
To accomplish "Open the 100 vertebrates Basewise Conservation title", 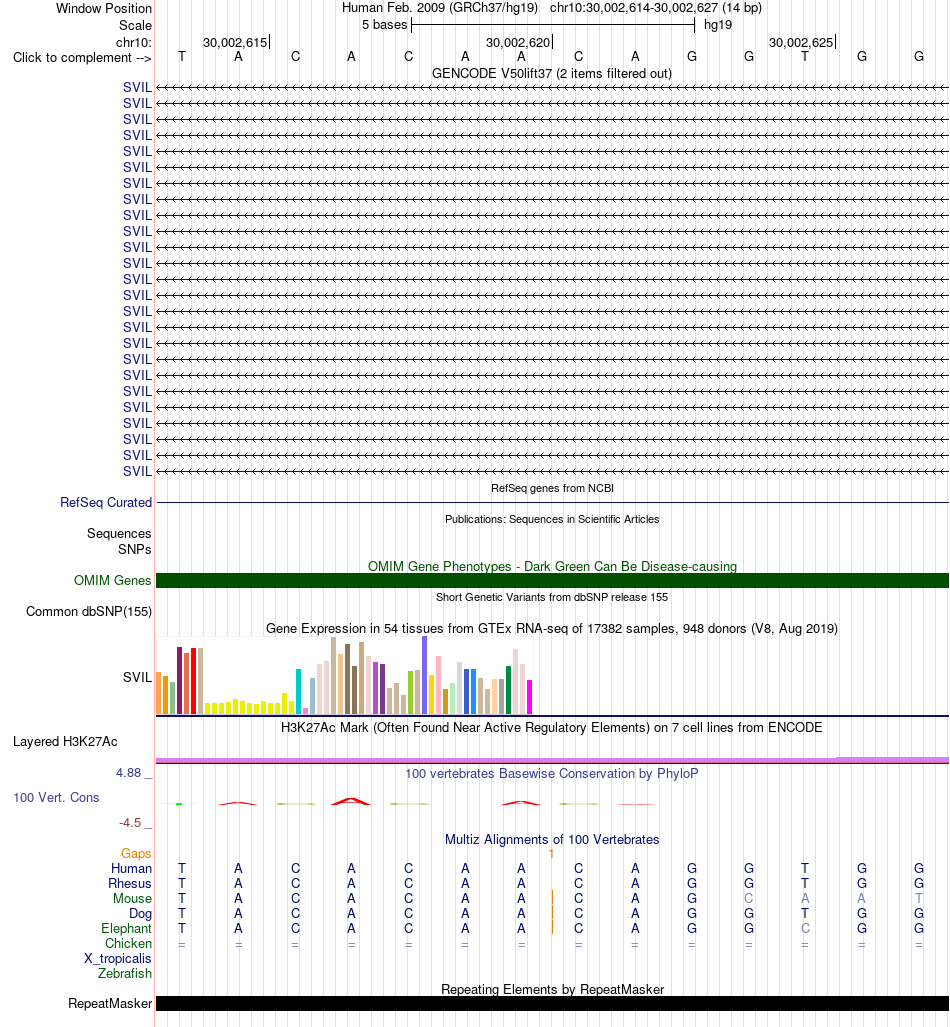I will pos(552,773).
